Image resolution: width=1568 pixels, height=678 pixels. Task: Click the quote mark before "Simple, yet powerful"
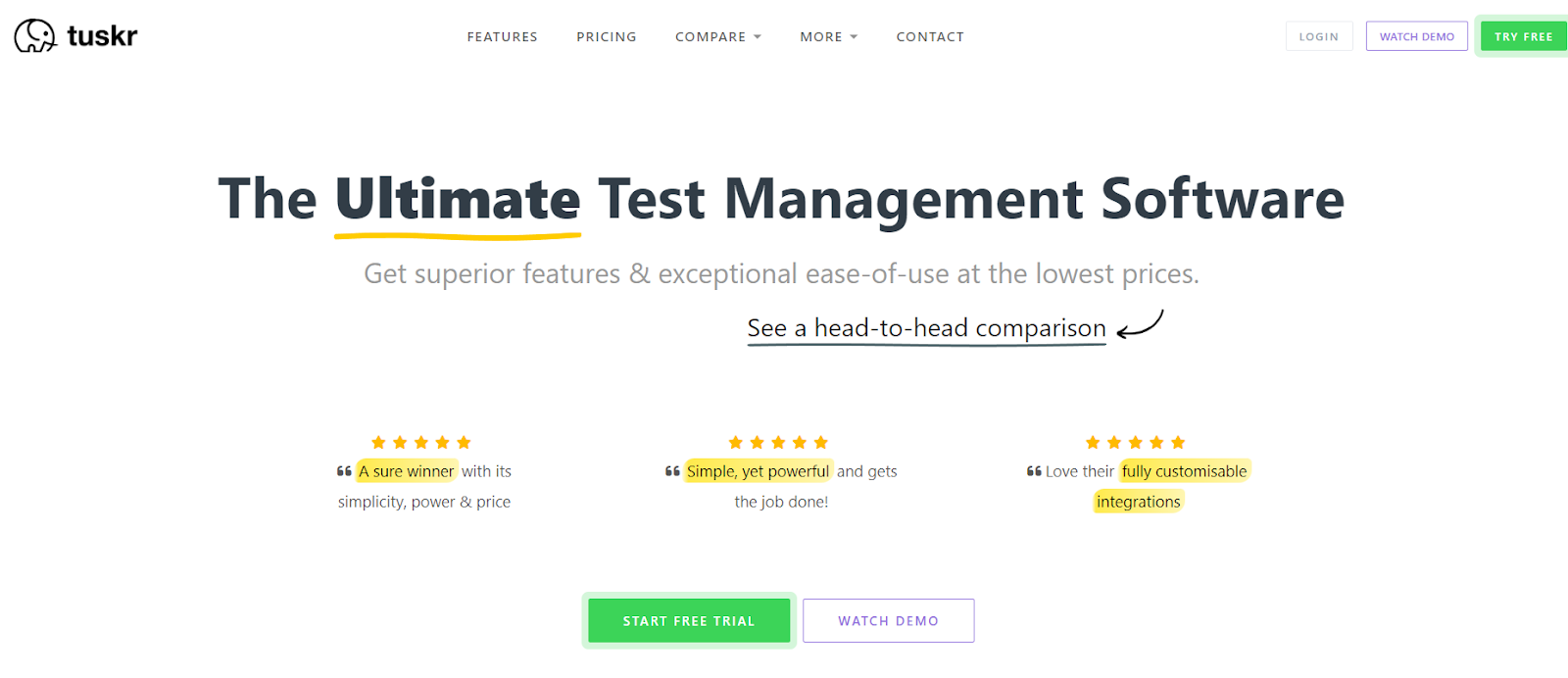tap(672, 471)
